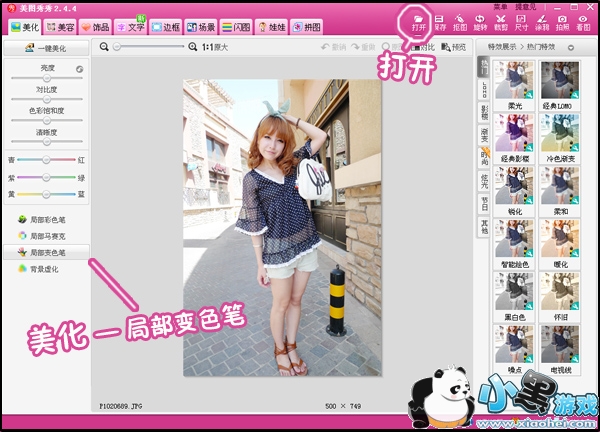
Task: Click the 亮度 brightness slider handle
Action: 47,78
